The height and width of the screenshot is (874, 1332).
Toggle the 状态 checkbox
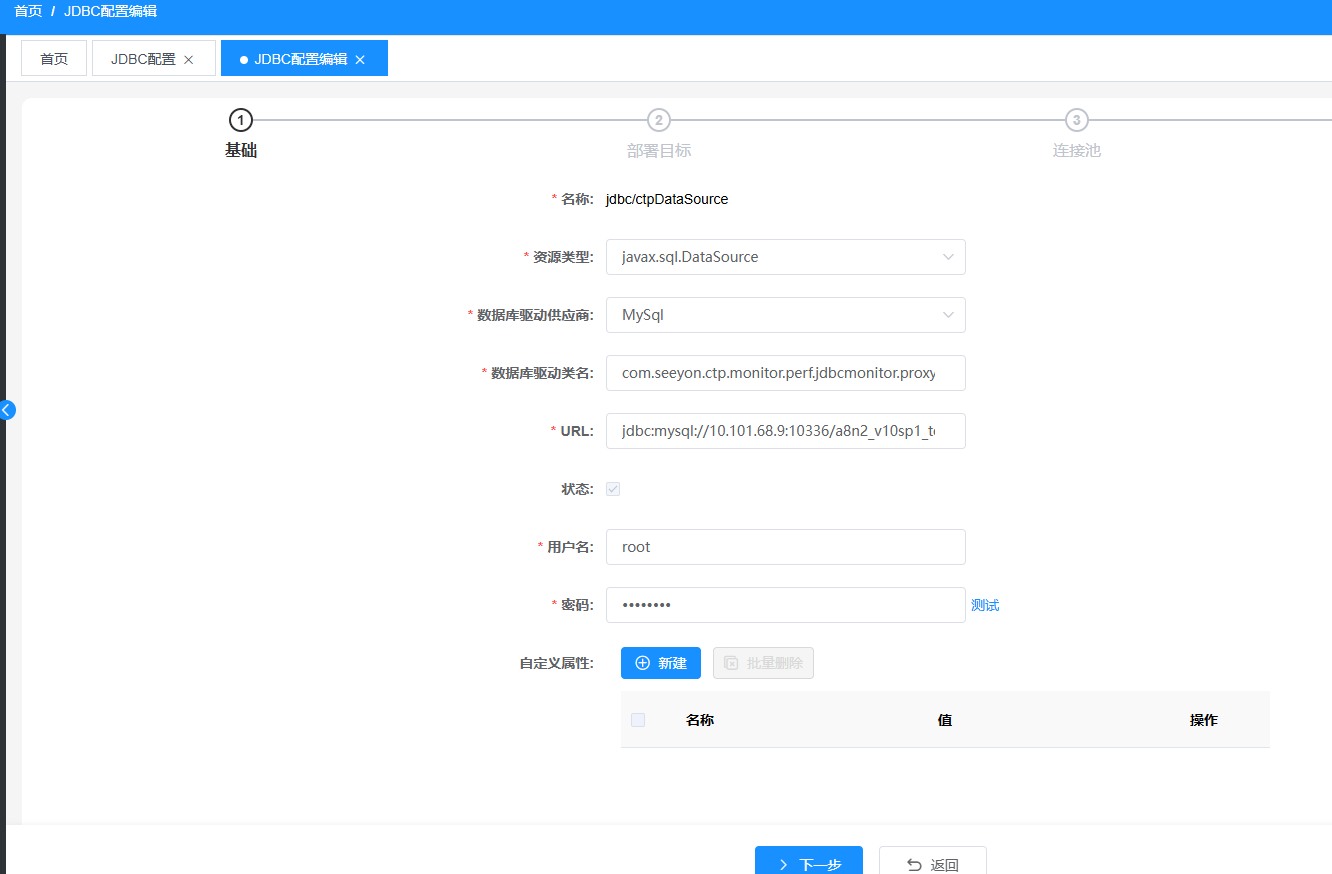(x=613, y=489)
